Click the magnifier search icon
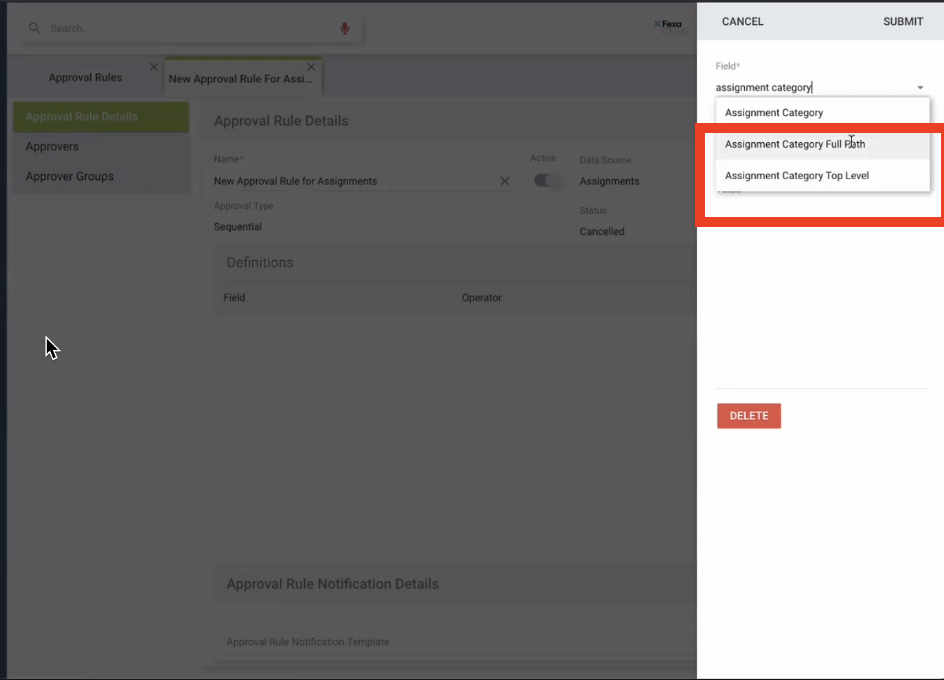This screenshot has height=680, width=944. pos(34,28)
